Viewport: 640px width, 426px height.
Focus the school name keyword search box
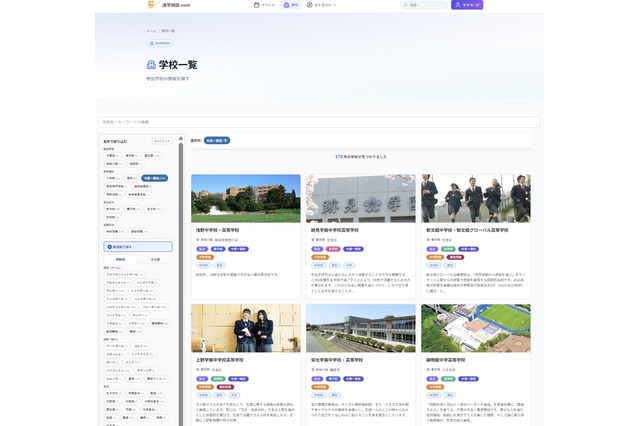(319, 122)
